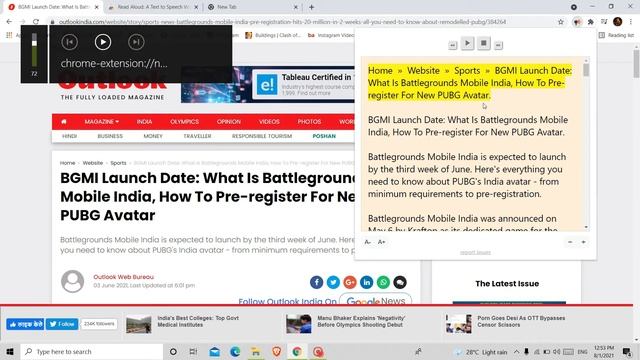Viewport: 640px width, 360px height.
Task: Open VIDEOS section in nav bar
Action: (269, 122)
